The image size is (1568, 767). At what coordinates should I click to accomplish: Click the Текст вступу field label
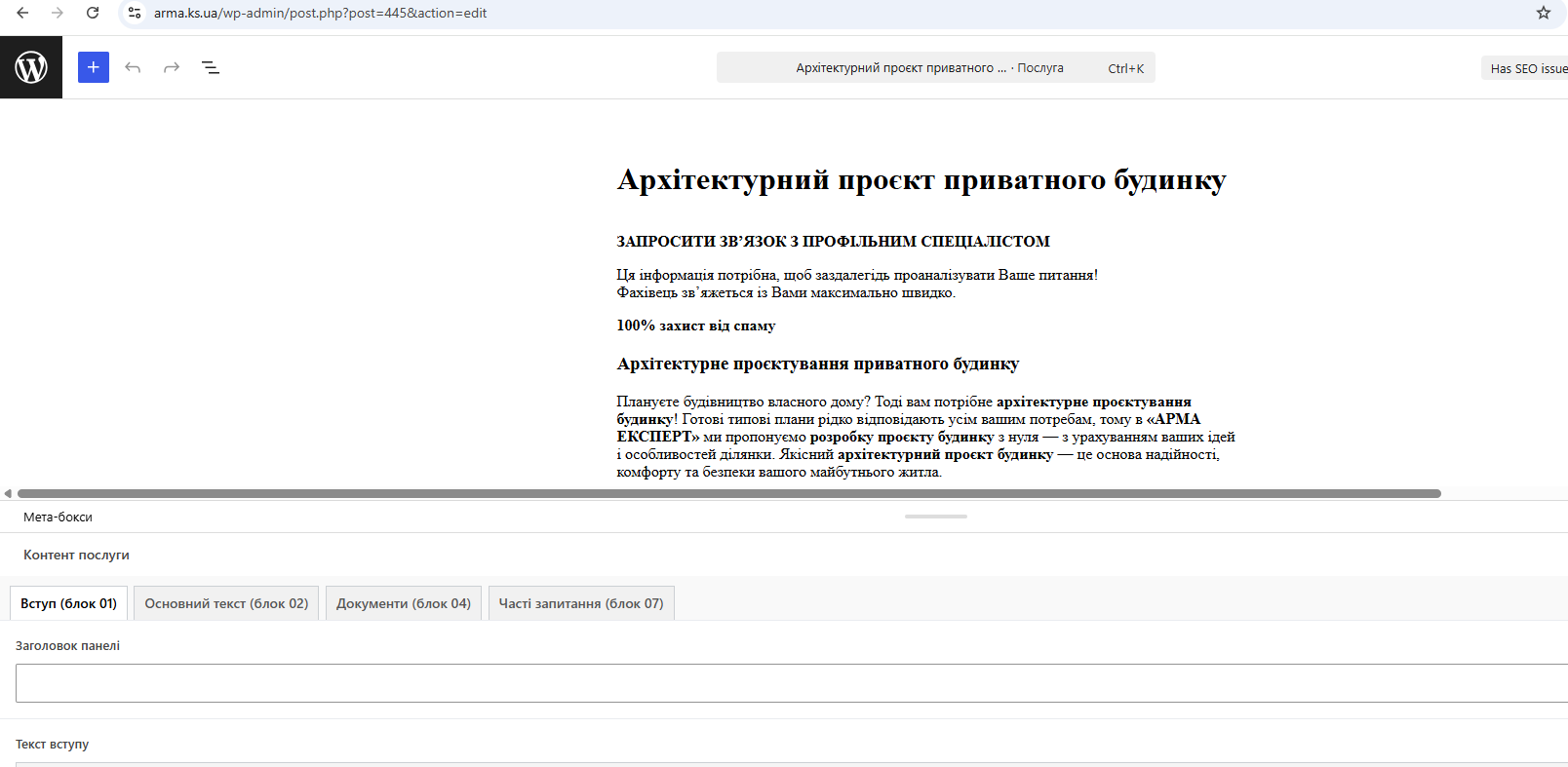pos(52,744)
